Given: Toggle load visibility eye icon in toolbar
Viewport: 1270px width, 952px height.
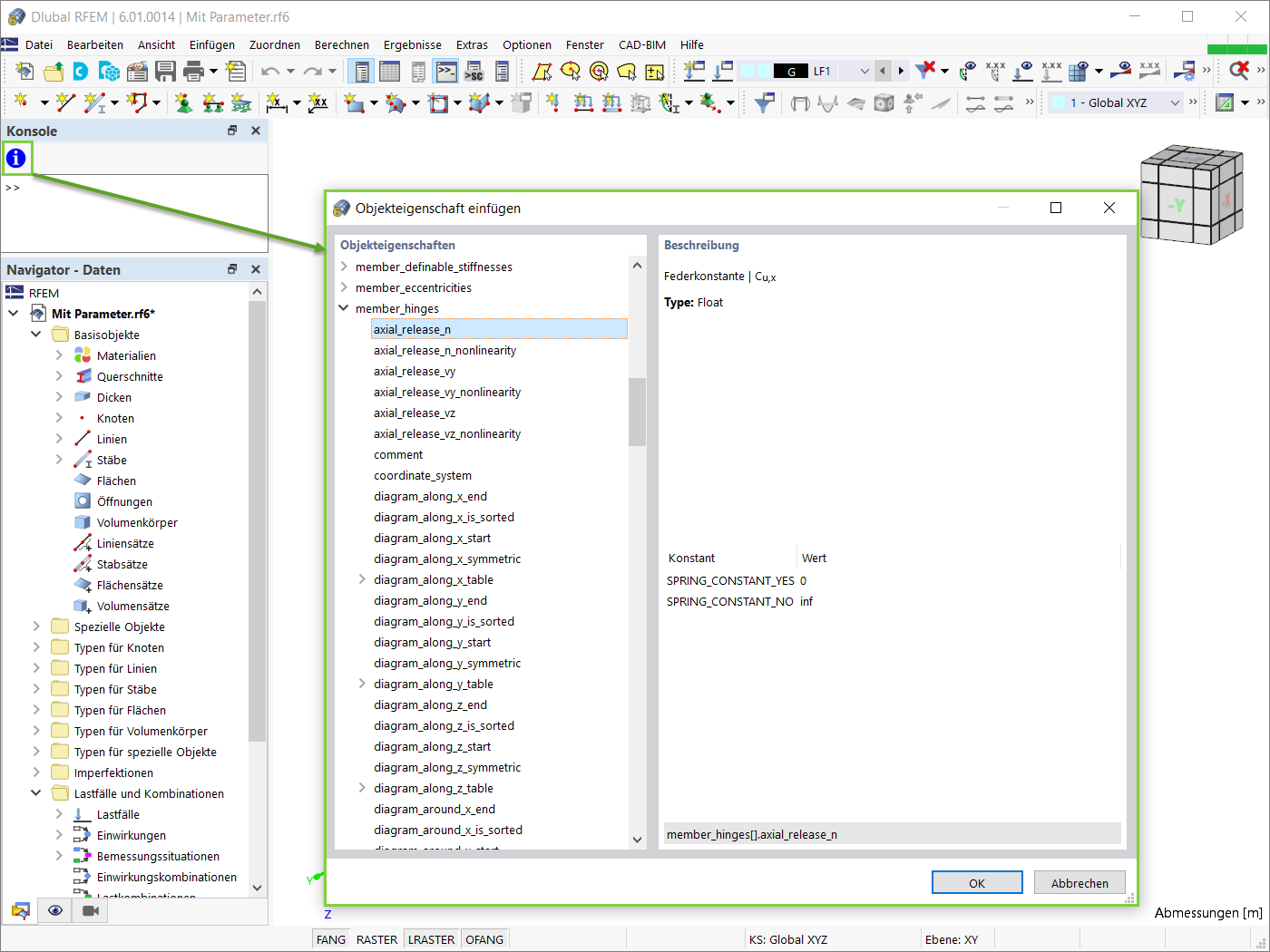Looking at the screenshot, I should pyautogui.click(x=1024, y=71).
